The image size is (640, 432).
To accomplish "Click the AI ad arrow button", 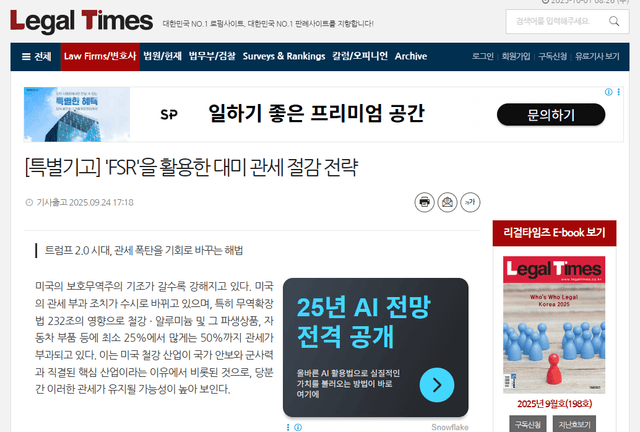I will (437, 385).
